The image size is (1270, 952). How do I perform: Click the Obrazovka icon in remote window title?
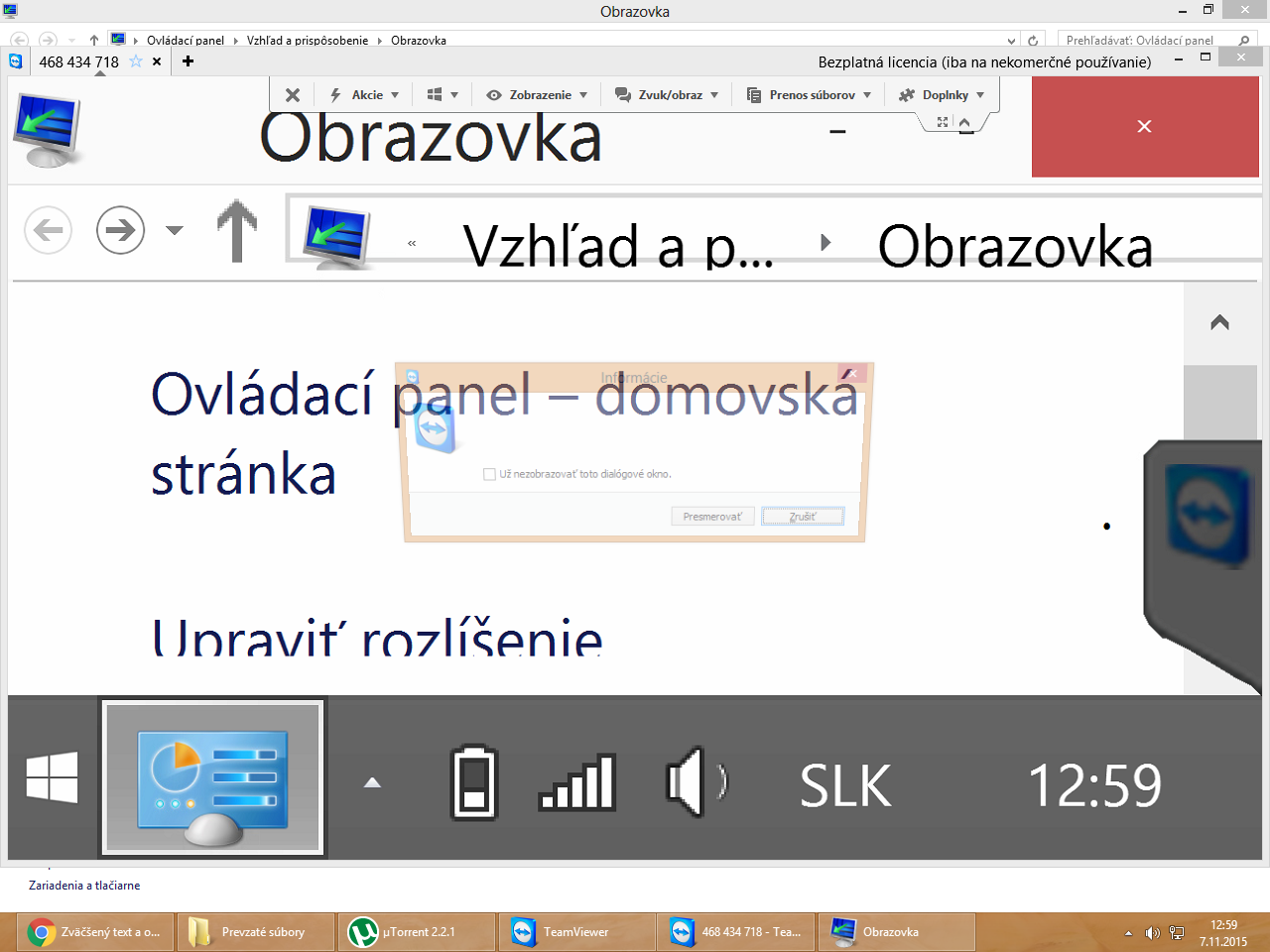(x=47, y=130)
